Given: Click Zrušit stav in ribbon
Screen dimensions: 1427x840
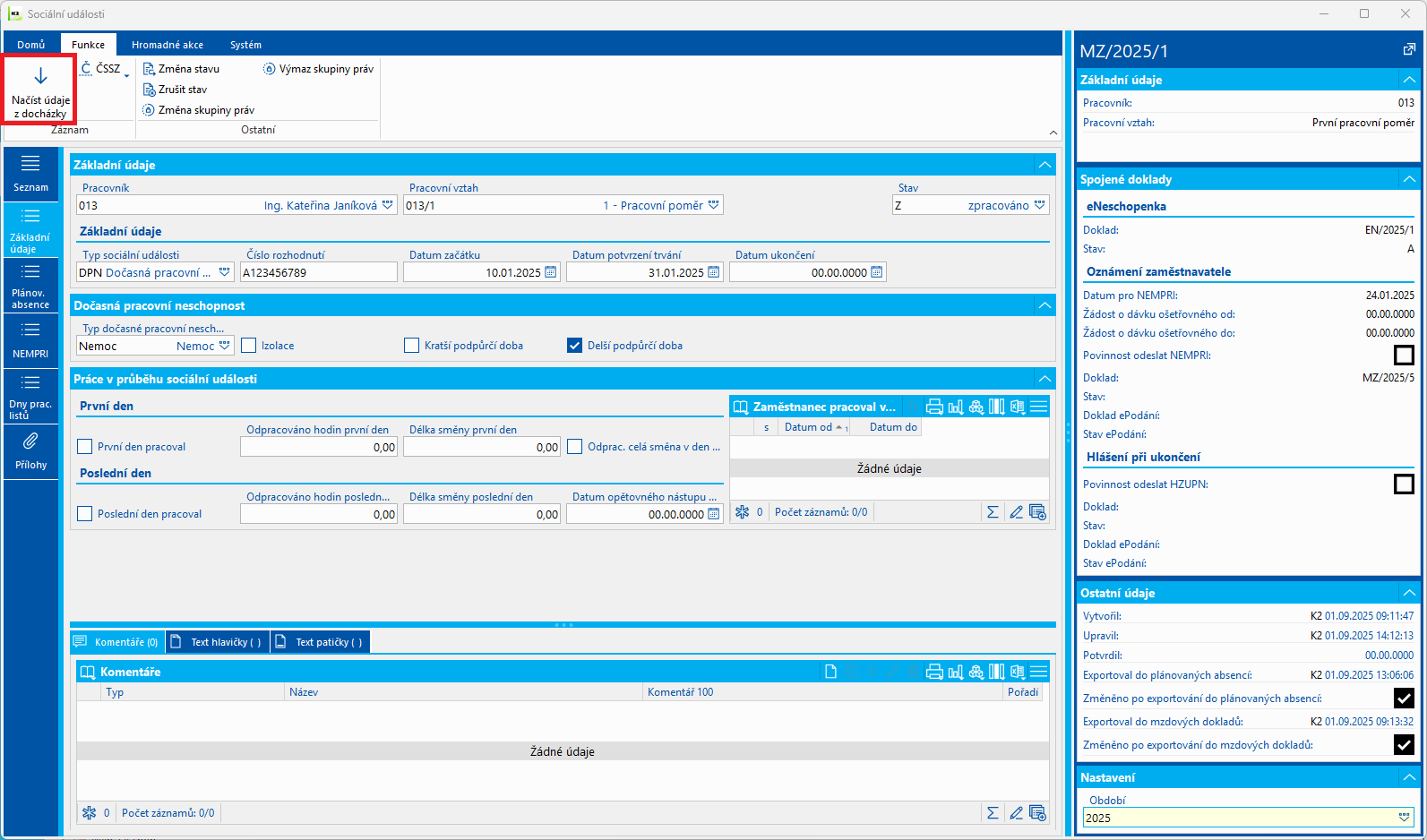Looking at the screenshot, I should (x=175, y=90).
